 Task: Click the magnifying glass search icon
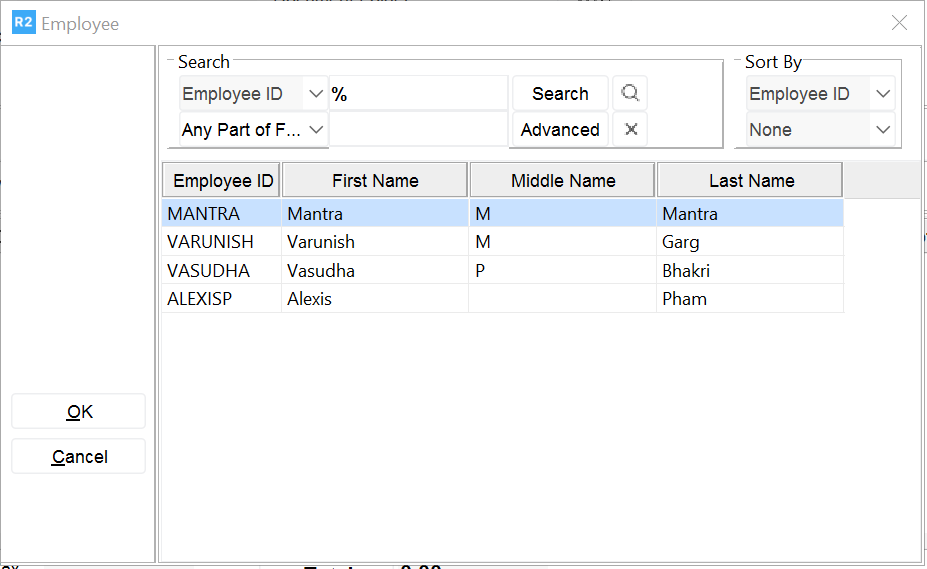tap(630, 94)
